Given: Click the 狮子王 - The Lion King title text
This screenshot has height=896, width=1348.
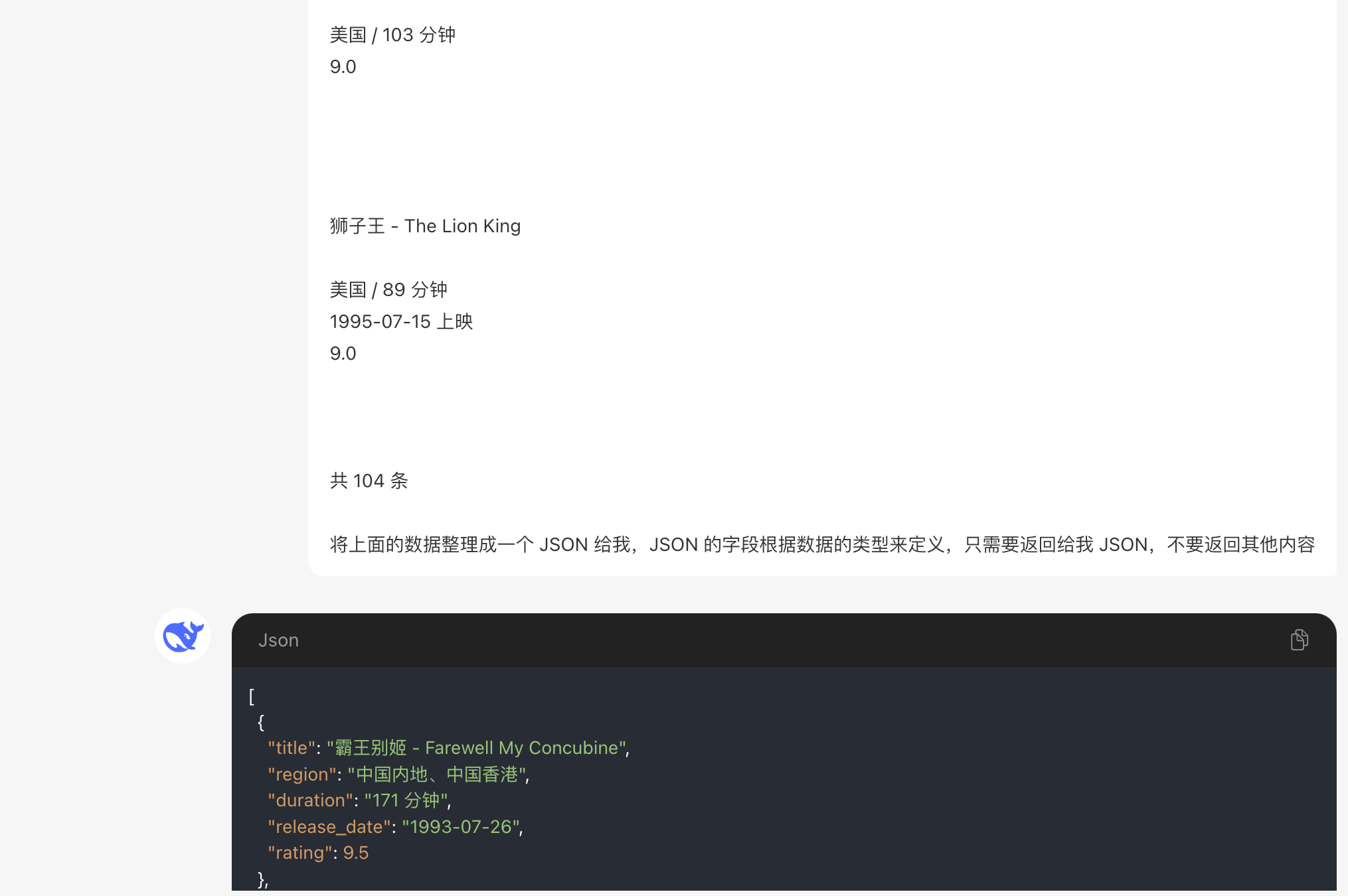Looking at the screenshot, I should coord(425,226).
